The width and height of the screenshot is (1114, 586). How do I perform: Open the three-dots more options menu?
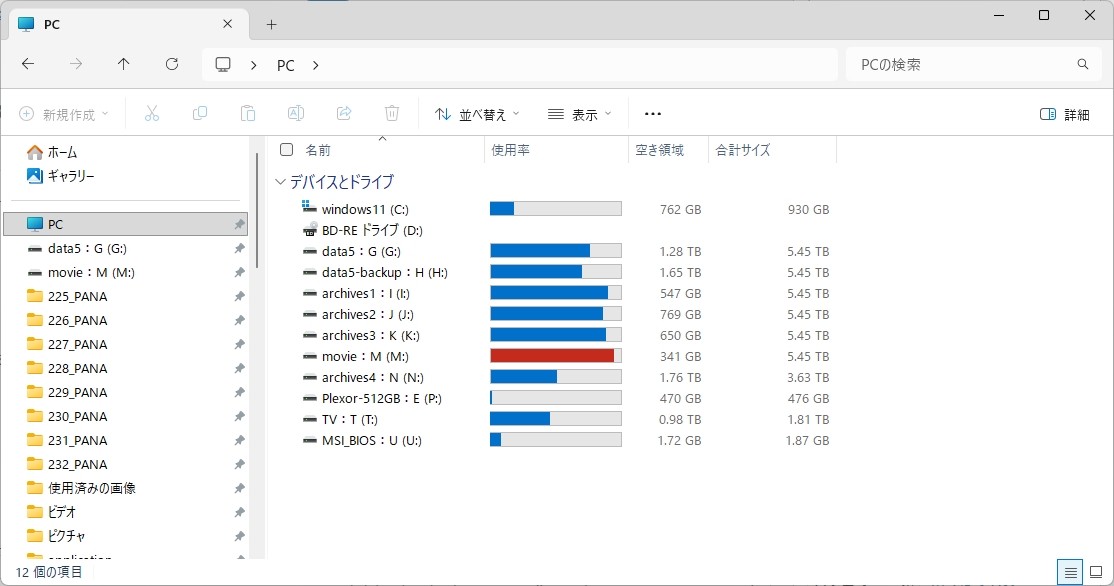click(653, 114)
